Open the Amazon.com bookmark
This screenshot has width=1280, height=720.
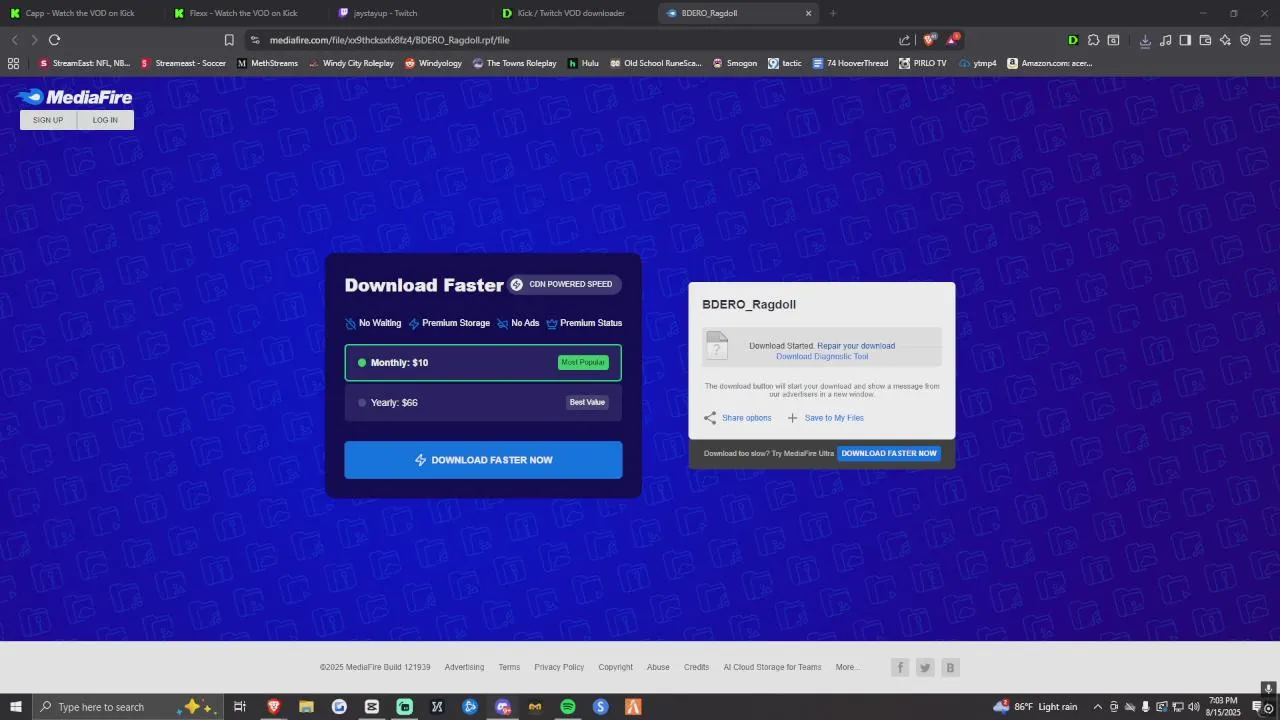point(1049,63)
